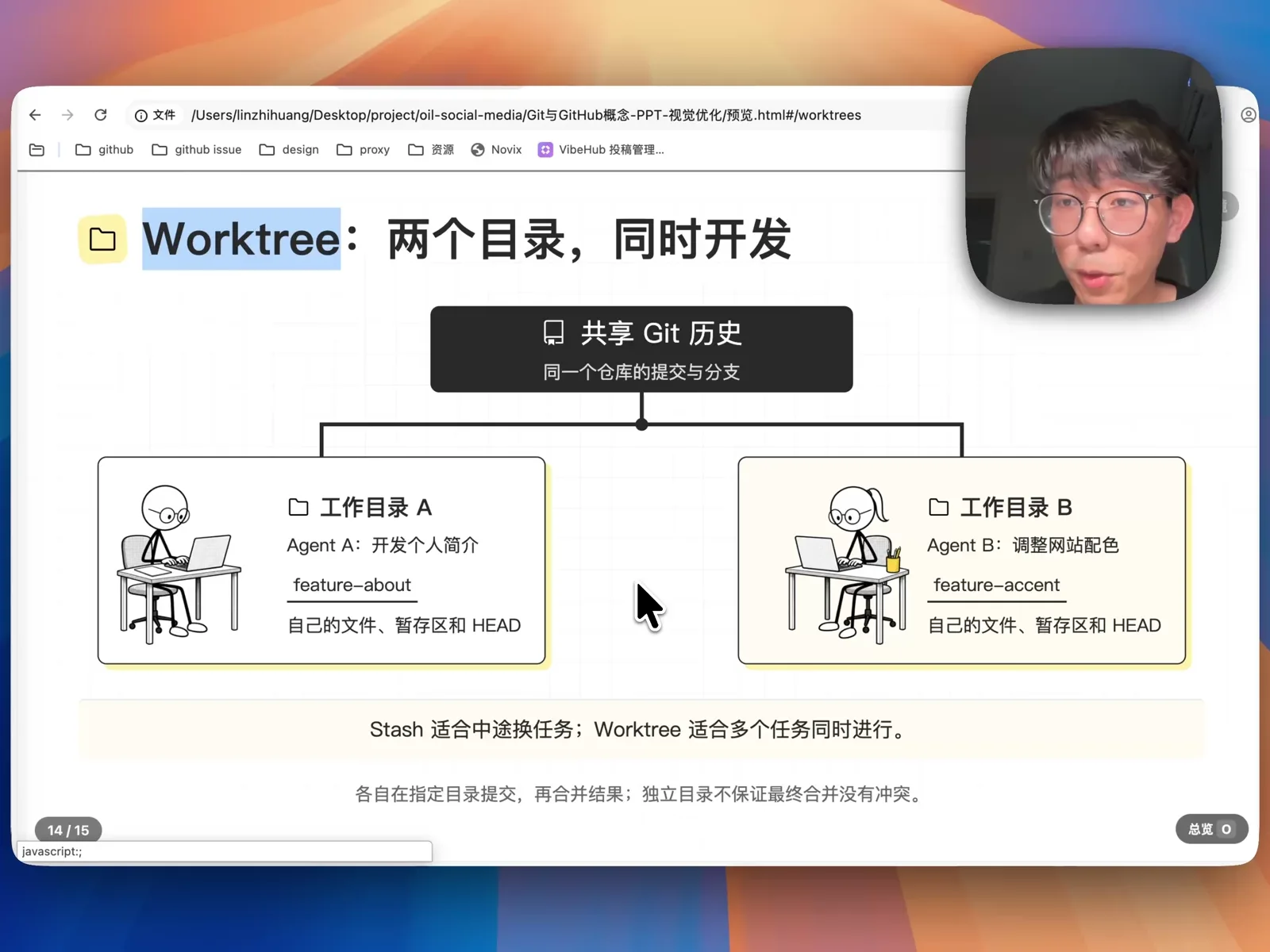Screen dimensions: 1270x952
Task: Click the browser forward arrow
Action: 67,115
